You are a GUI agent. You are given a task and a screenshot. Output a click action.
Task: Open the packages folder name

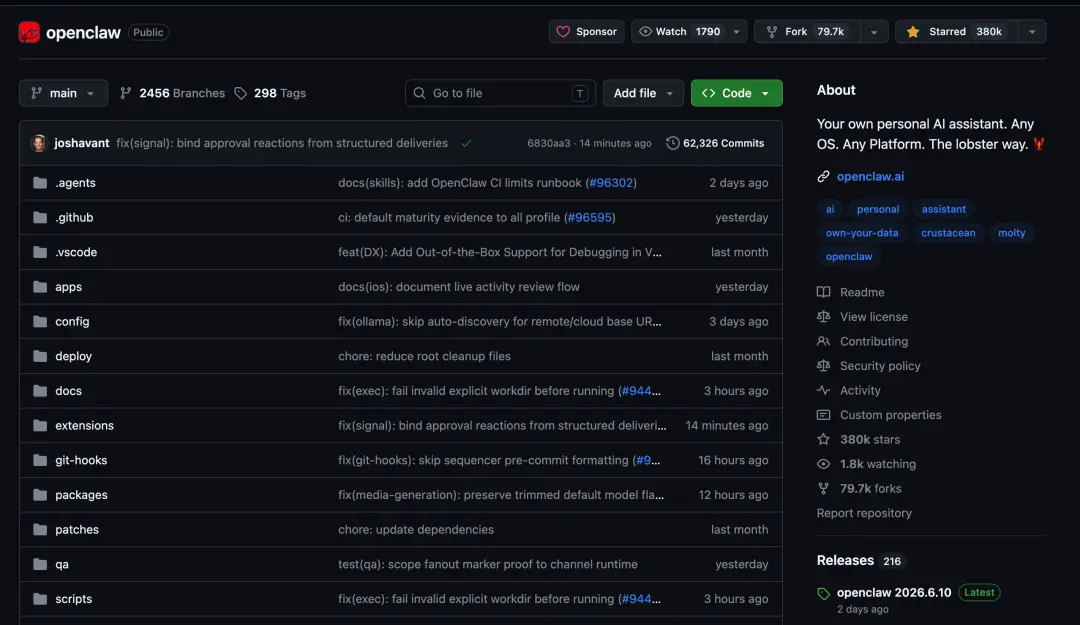81,495
